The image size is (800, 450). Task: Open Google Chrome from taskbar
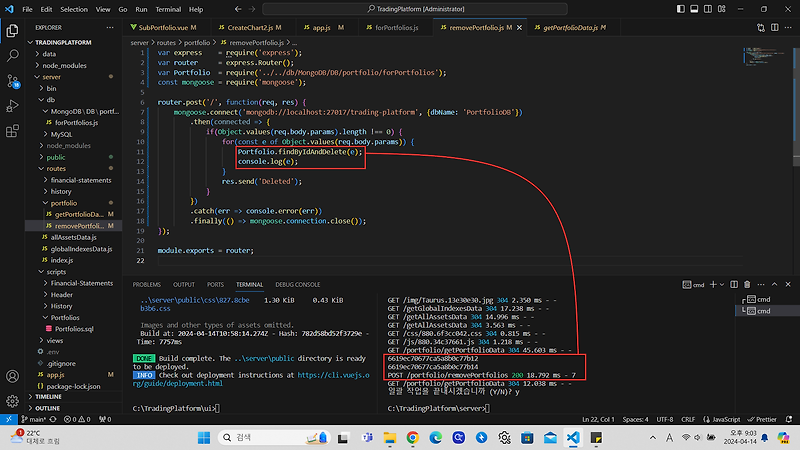coord(413,438)
